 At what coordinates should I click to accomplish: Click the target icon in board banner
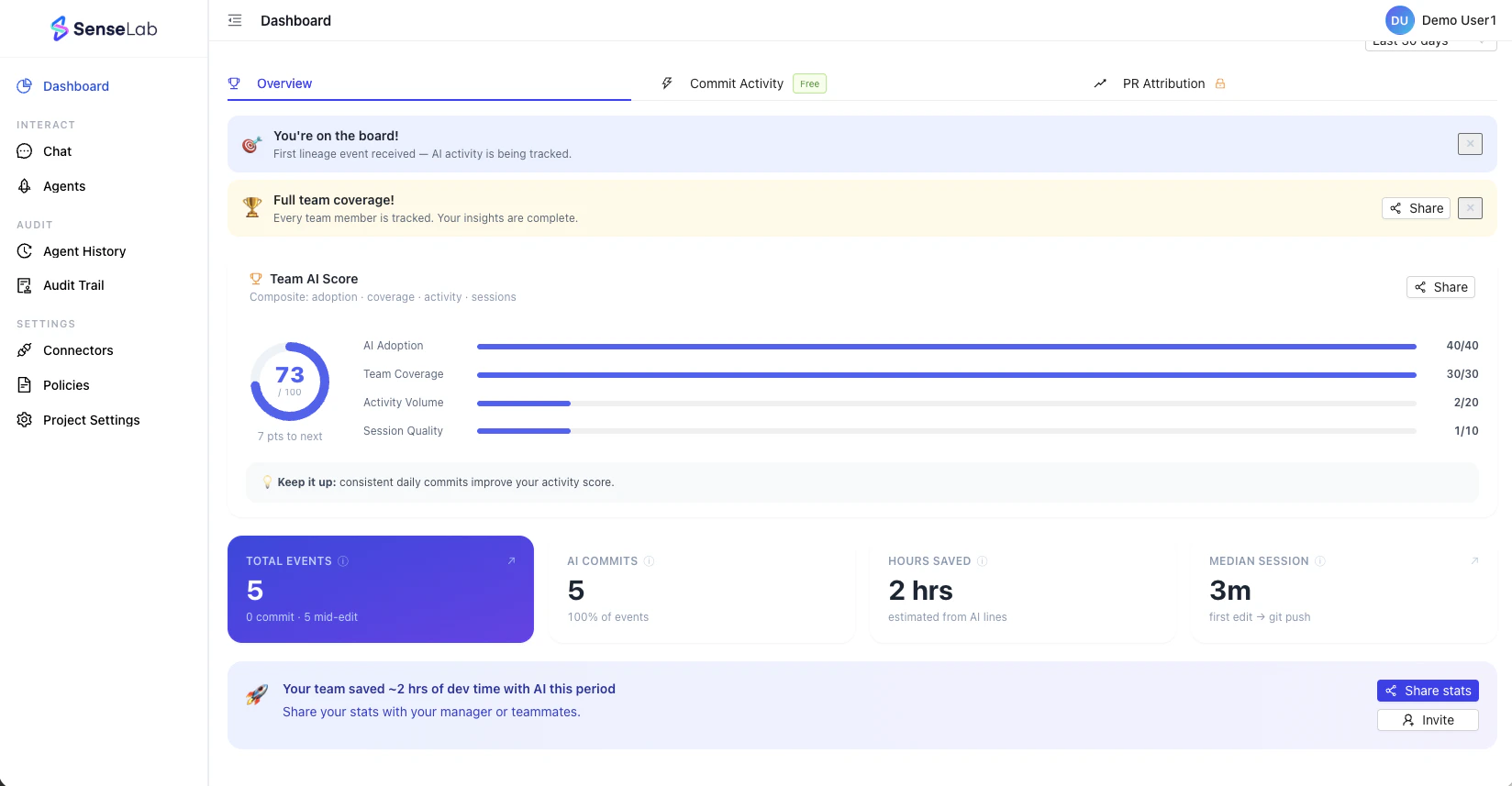pos(251,144)
